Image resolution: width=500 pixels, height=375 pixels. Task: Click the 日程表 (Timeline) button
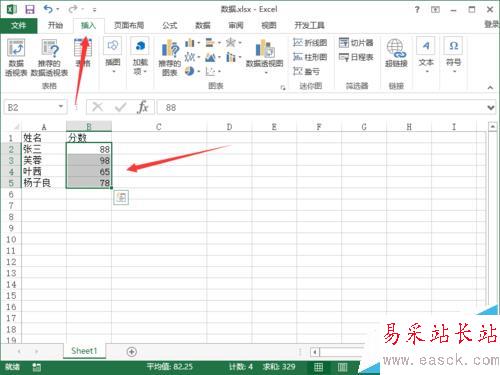point(356,57)
